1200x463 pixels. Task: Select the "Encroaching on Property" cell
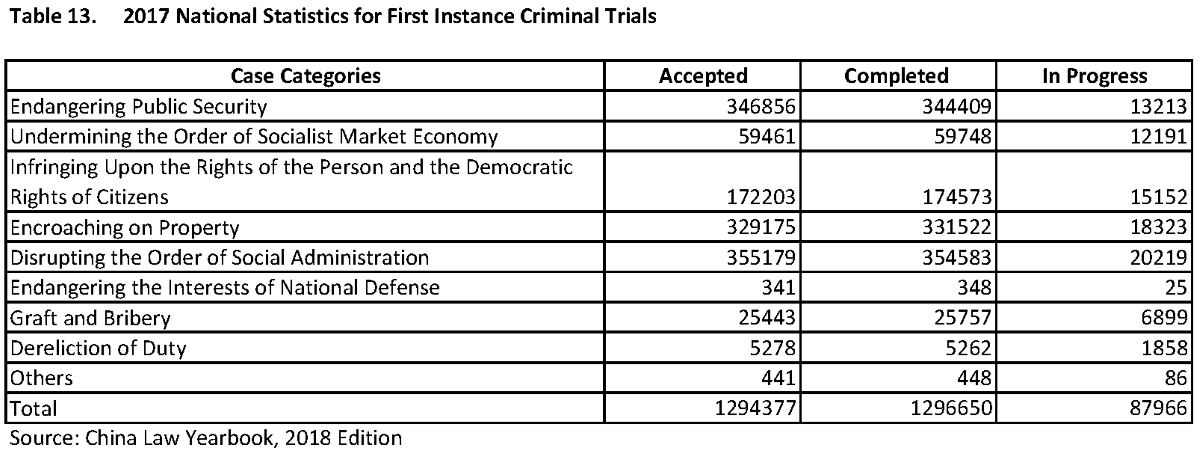(125, 228)
